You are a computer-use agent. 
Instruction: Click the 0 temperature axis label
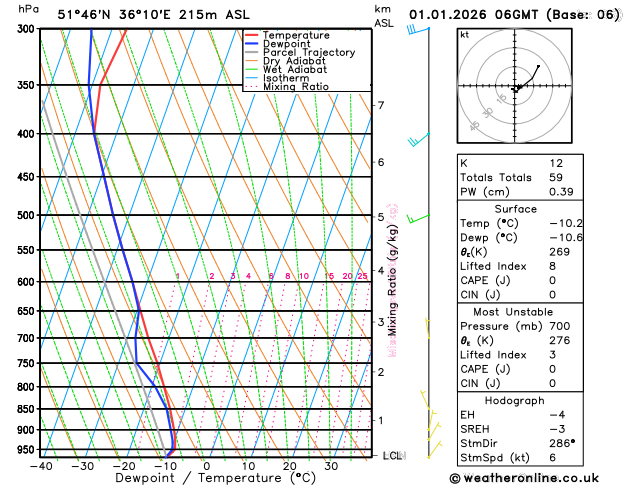click(x=207, y=466)
